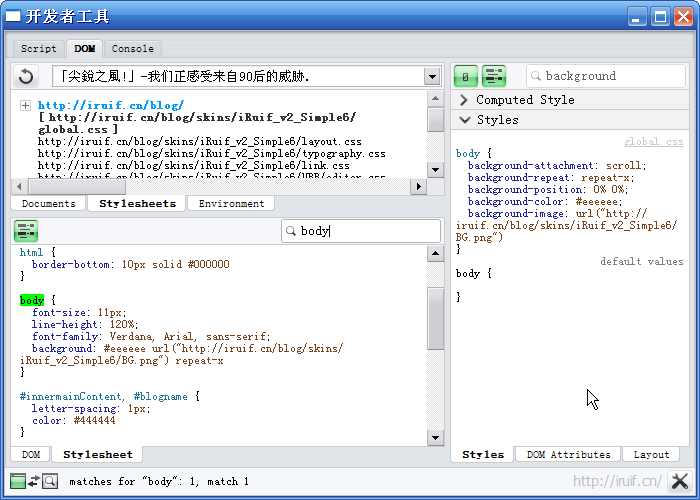This screenshot has height=500, width=700.
Task: Switch to the Script tab
Action: pos(39,48)
